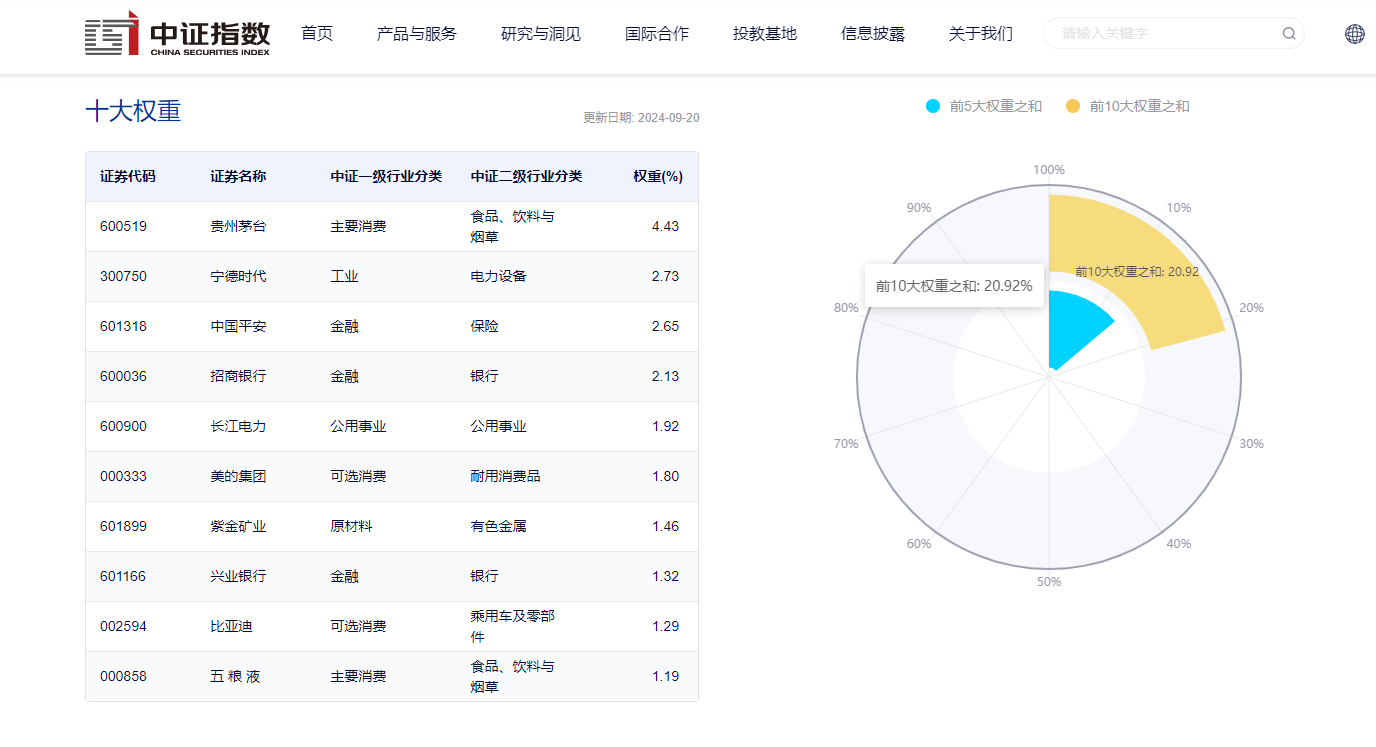Select the 兴业银行 name cell
The image size is (1376, 747).
tap(238, 576)
